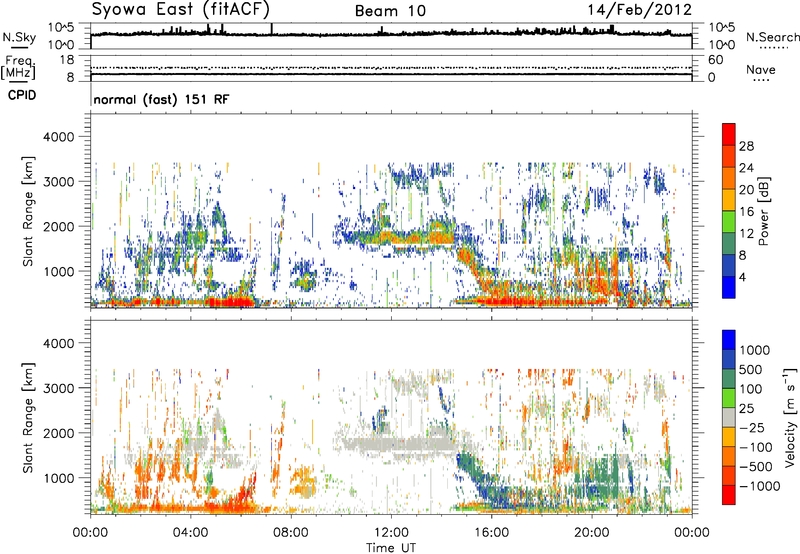800x554 pixels.
Task: Select the 'N.Sky' axis label
Action: click(x=19, y=37)
